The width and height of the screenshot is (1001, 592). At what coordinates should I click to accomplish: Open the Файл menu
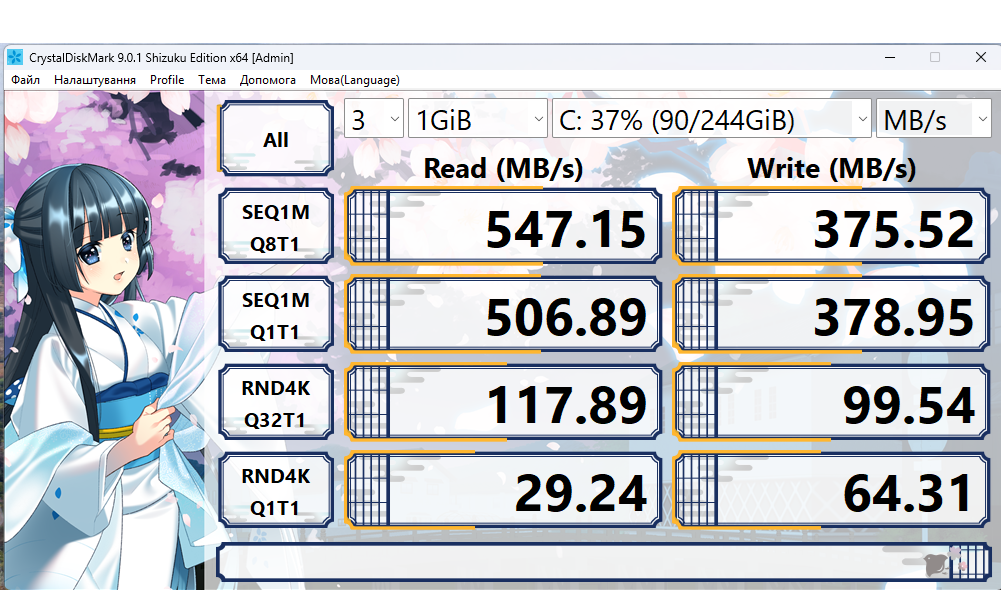tap(26, 80)
